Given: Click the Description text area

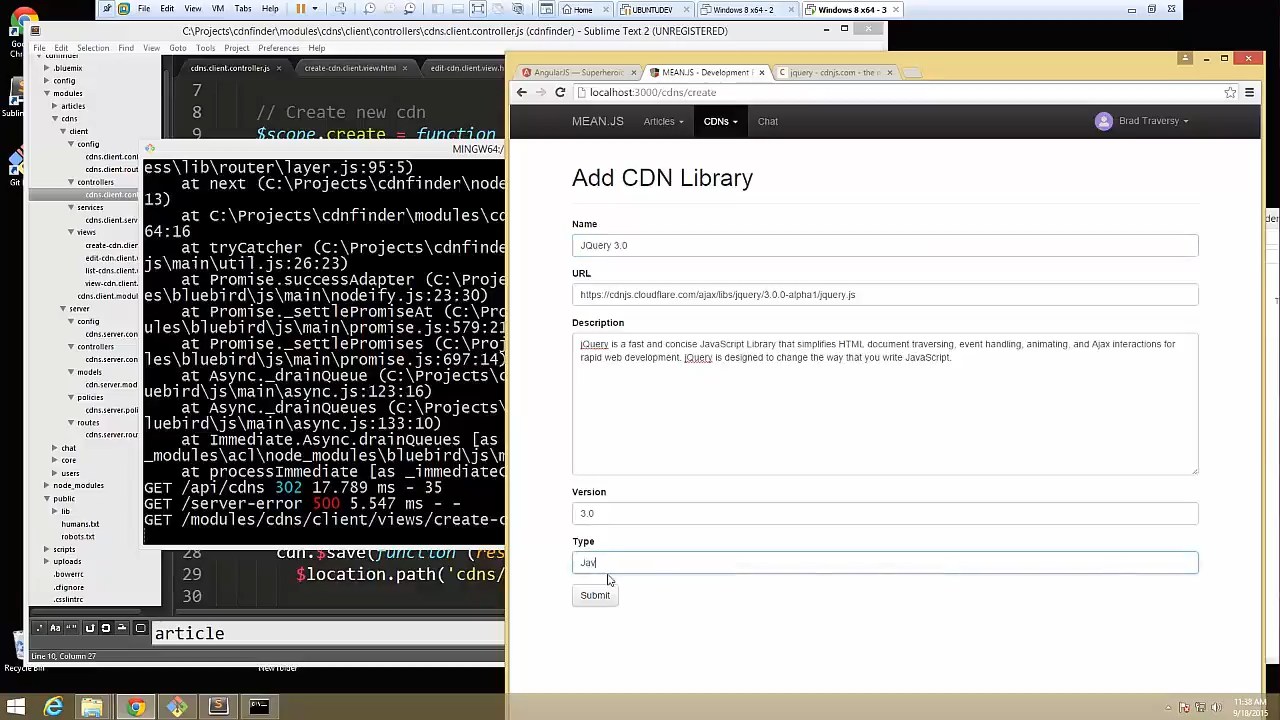Looking at the screenshot, I should 885,404.
